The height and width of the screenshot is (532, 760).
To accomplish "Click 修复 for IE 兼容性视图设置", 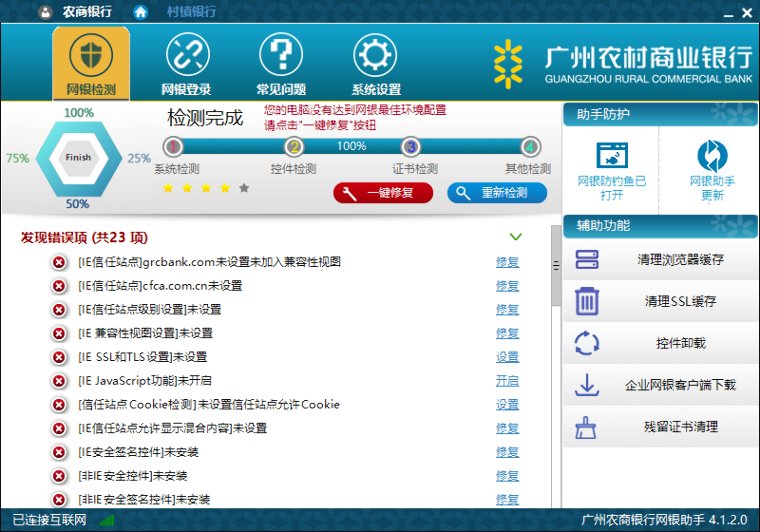I will coord(507,333).
